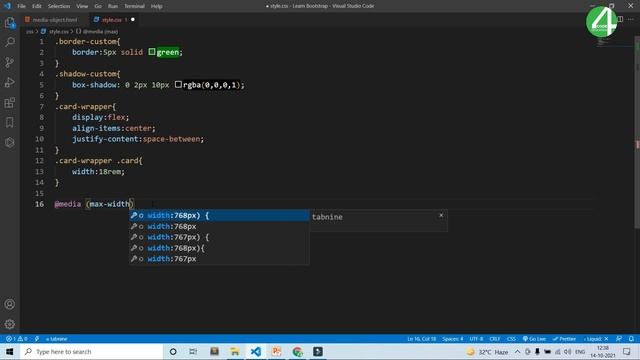The image size is (640, 360).
Task: Close the tabnine suggestion details panel
Action: [441, 215]
